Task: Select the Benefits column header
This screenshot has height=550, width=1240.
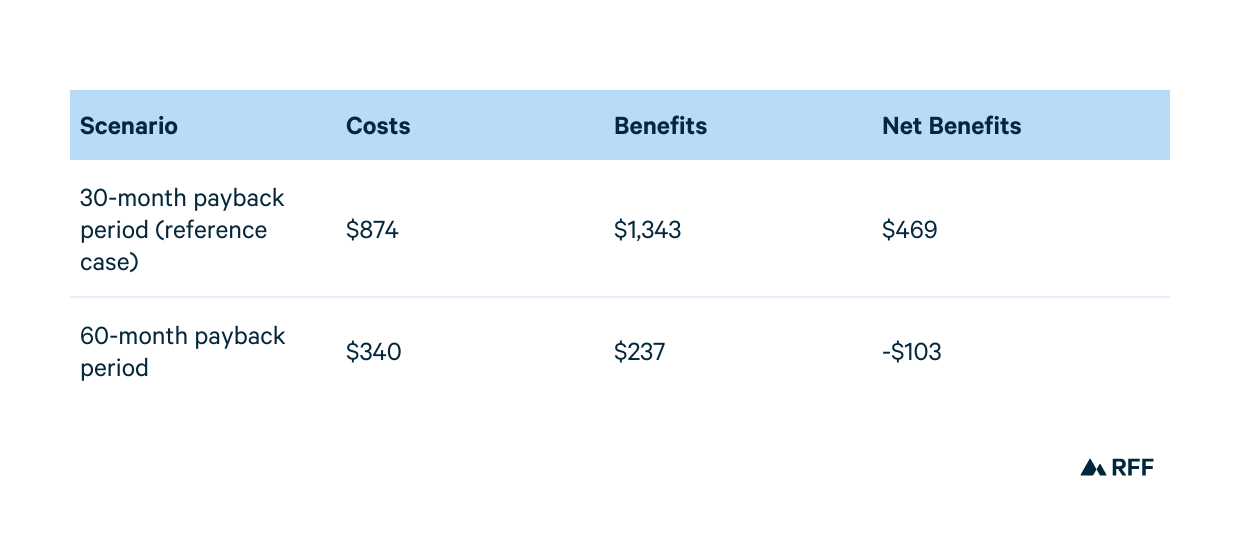Action: 660,126
